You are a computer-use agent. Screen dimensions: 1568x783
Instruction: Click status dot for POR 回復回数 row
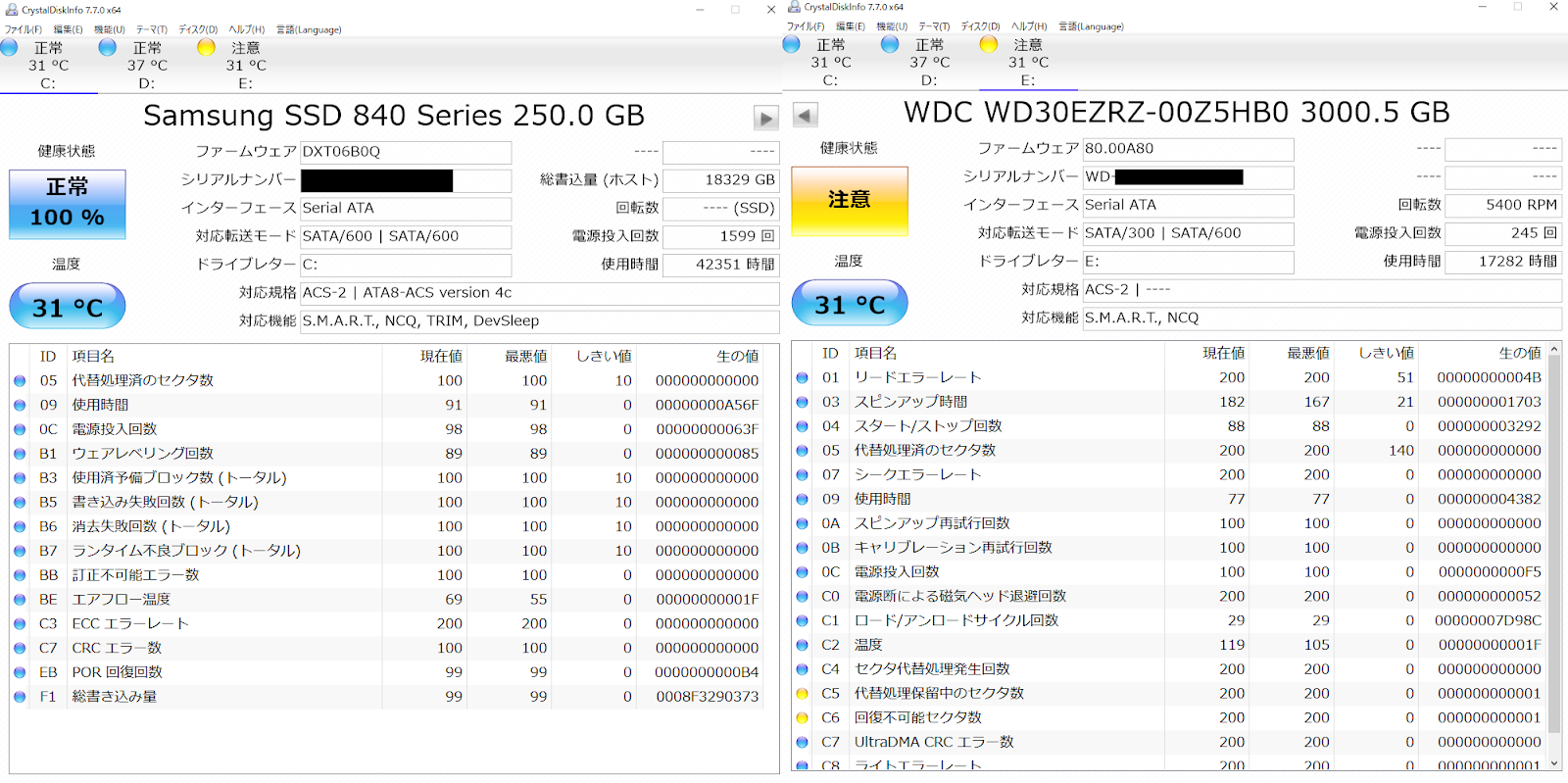click(20, 672)
